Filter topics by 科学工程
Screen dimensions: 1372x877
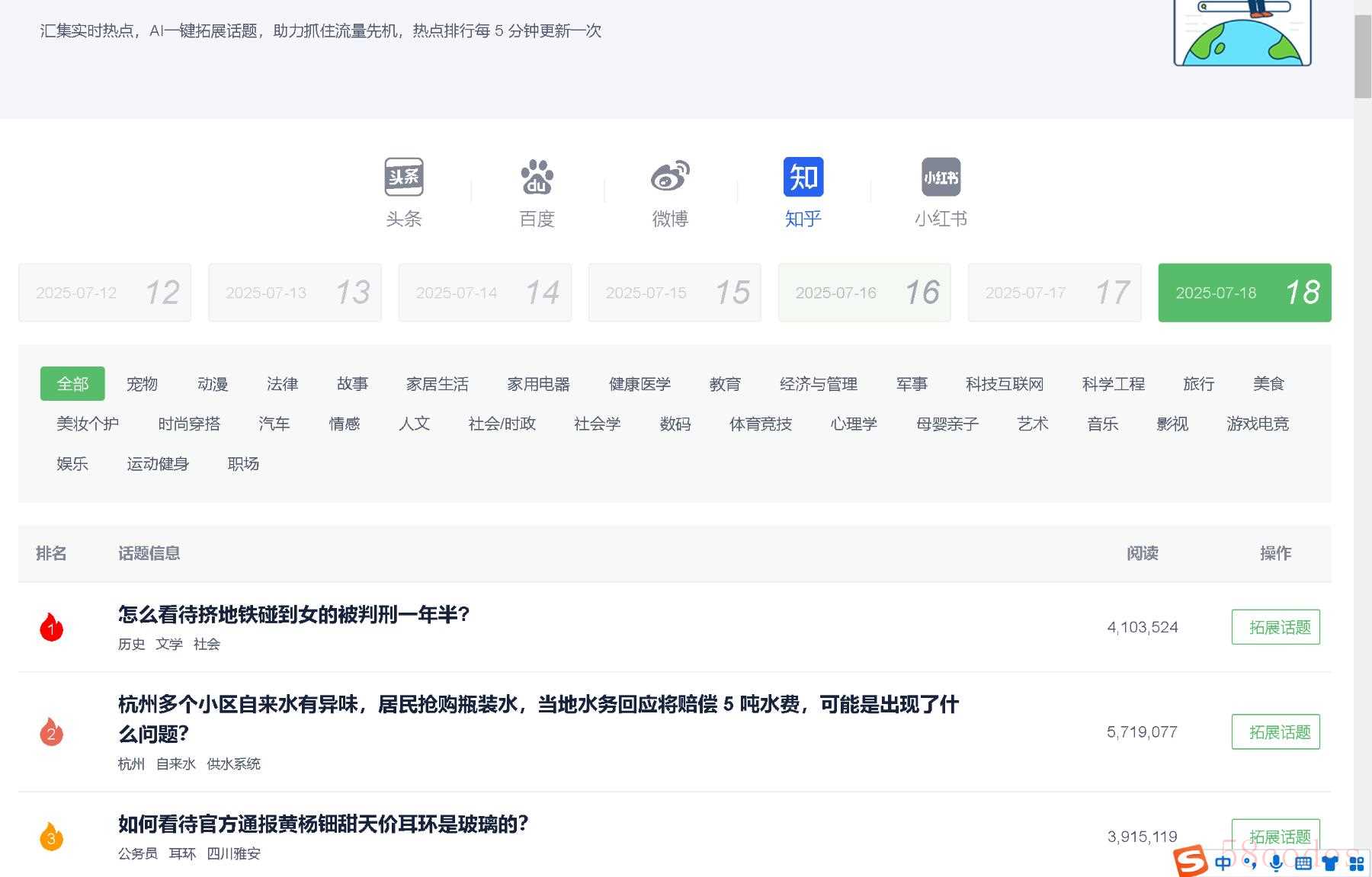[1114, 384]
